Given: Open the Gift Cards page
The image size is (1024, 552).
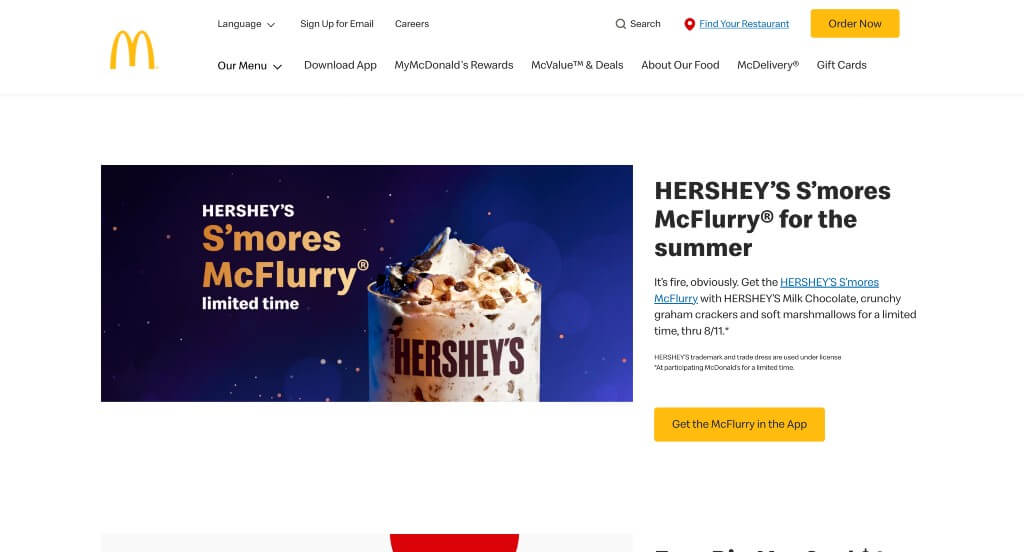Looking at the screenshot, I should [841, 65].
